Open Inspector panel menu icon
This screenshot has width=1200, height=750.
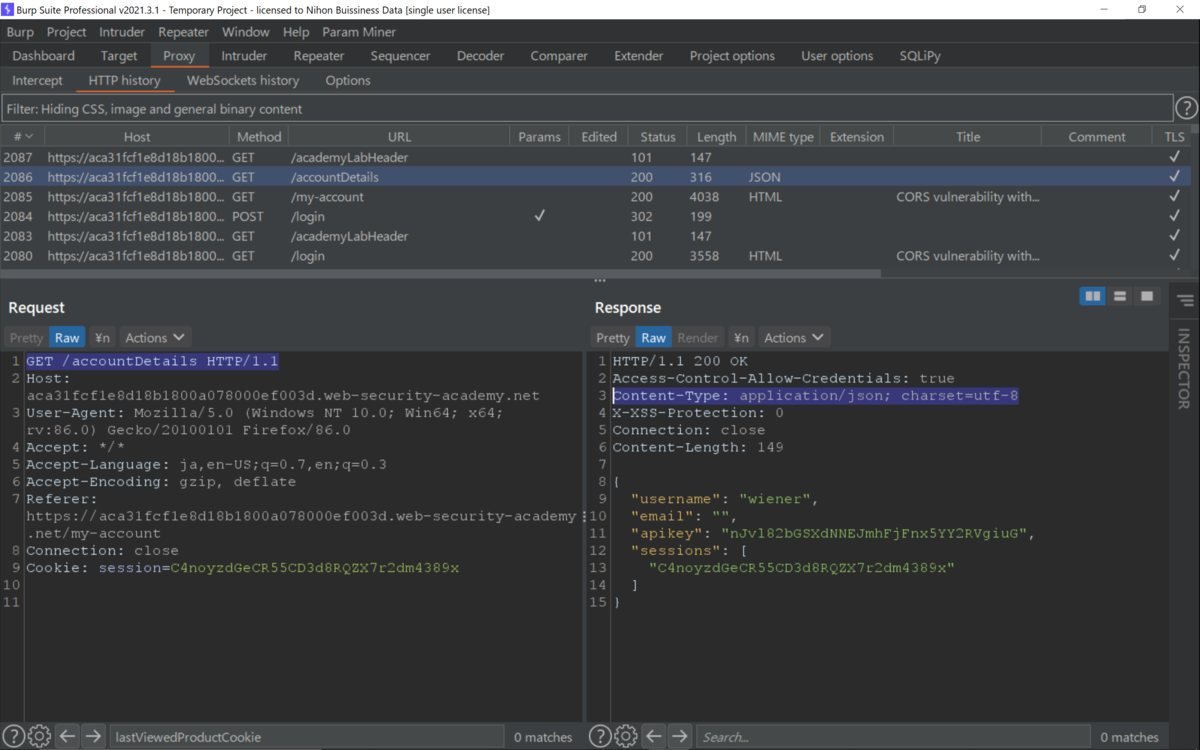pyautogui.click(x=1185, y=300)
